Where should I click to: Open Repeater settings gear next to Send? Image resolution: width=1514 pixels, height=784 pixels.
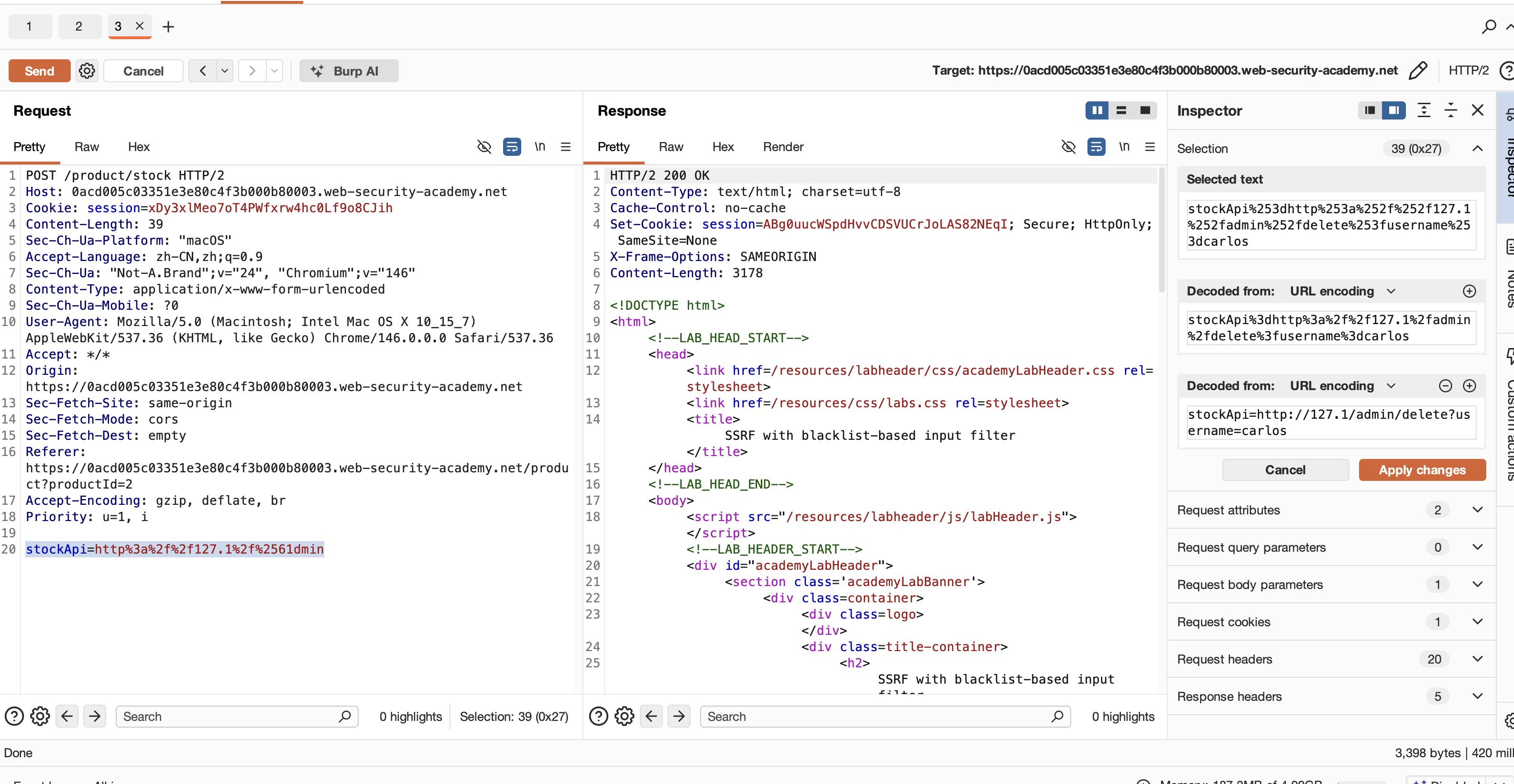click(x=87, y=71)
